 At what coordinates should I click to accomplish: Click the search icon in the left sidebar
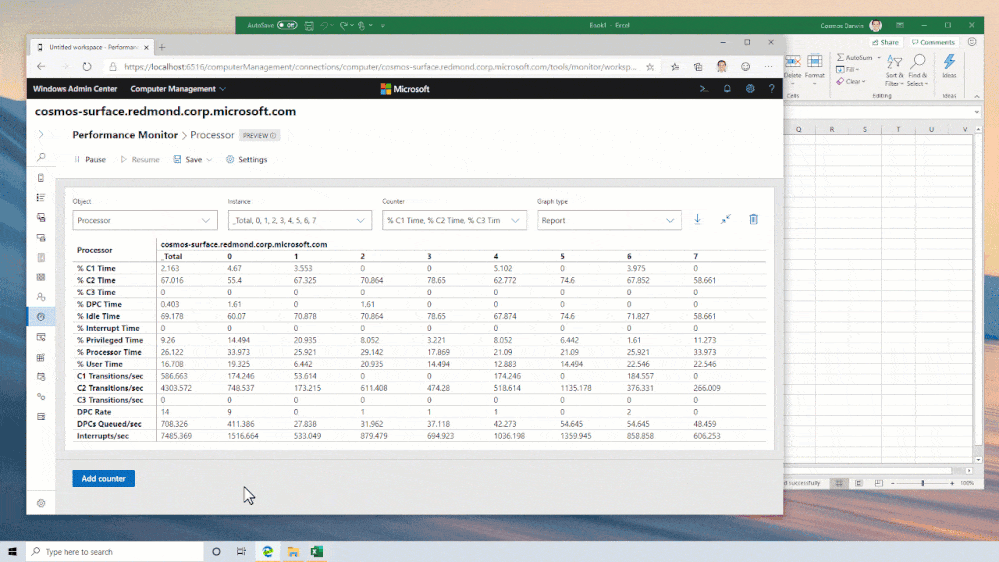click(x=41, y=158)
